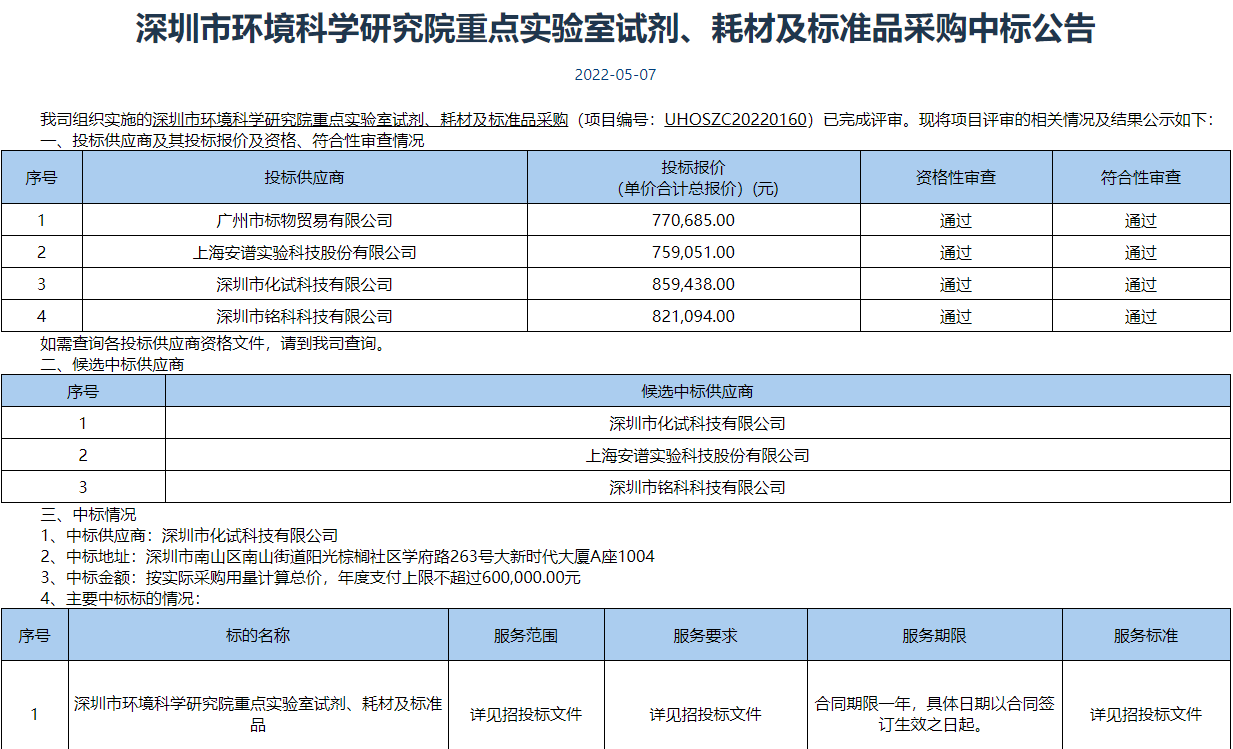The height and width of the screenshot is (749, 1233).
Task: Select bid price 859,438.00 cell
Action: (693, 284)
